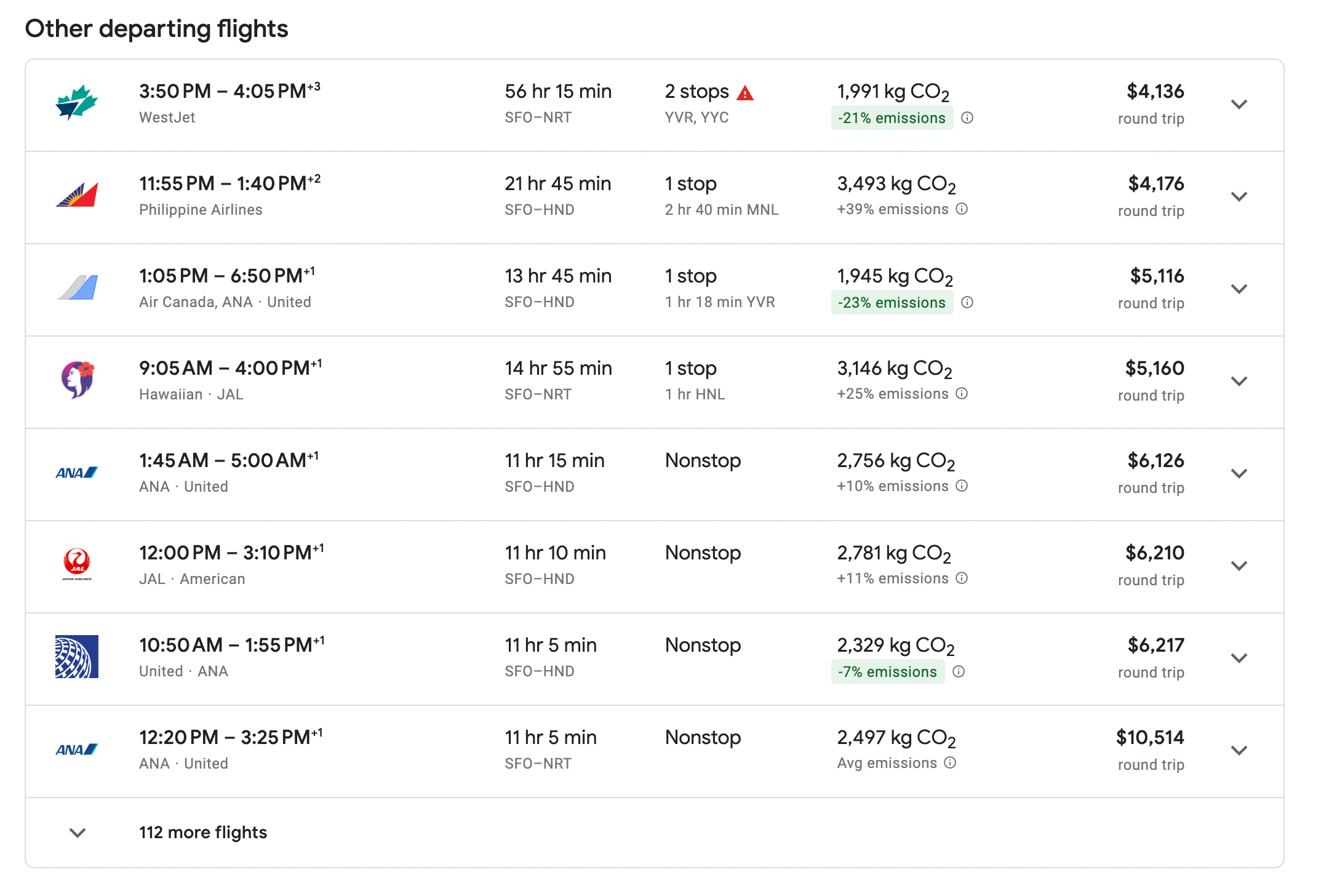Click info icon beside -7% emissions
Viewport: 1329px width, 896px height.
[959, 671]
